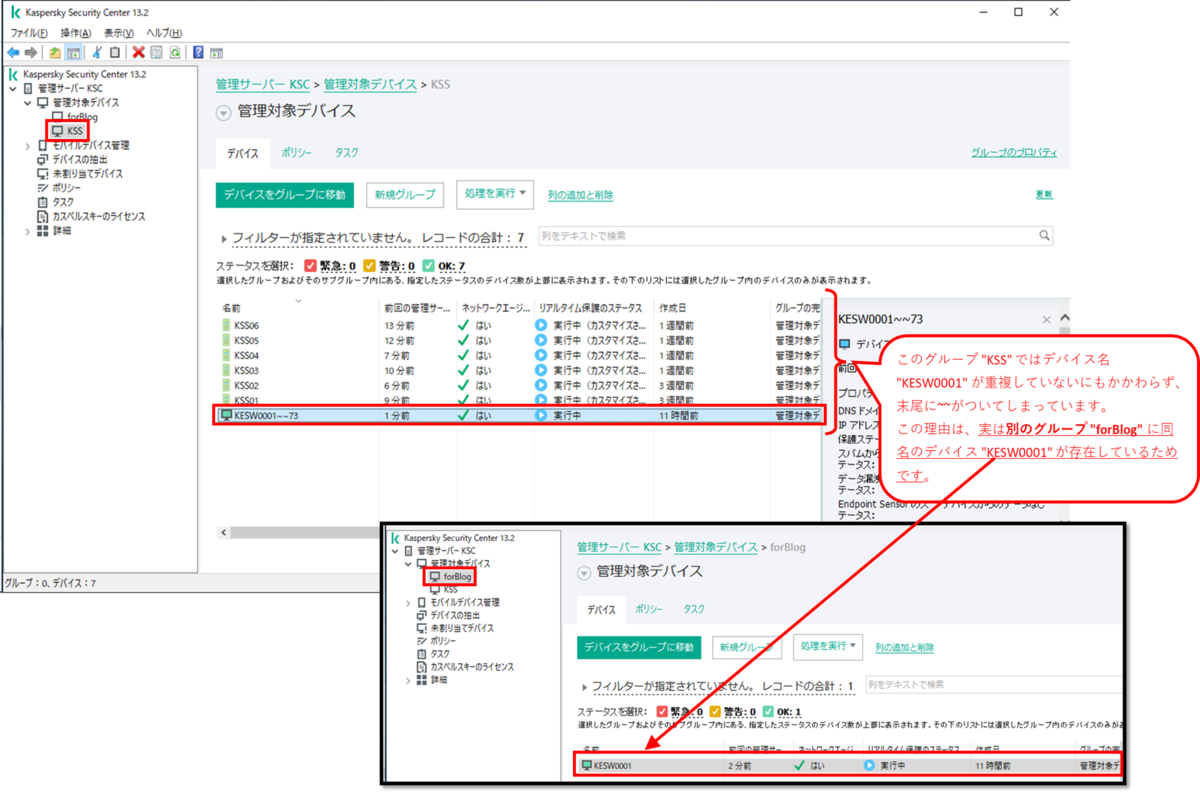Open the 処理を実行 dropdown in KSS window
The width and height of the screenshot is (1200, 793).
tap(495, 194)
